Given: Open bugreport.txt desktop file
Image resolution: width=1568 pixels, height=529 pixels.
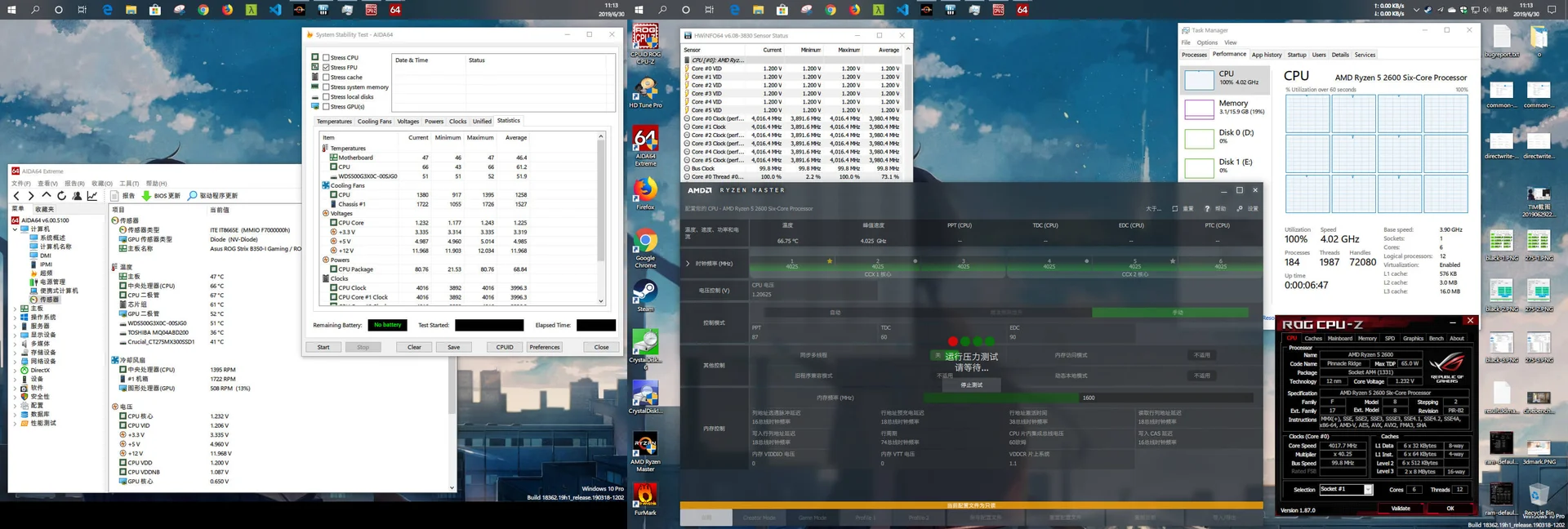Looking at the screenshot, I should pyautogui.click(x=1503, y=42).
